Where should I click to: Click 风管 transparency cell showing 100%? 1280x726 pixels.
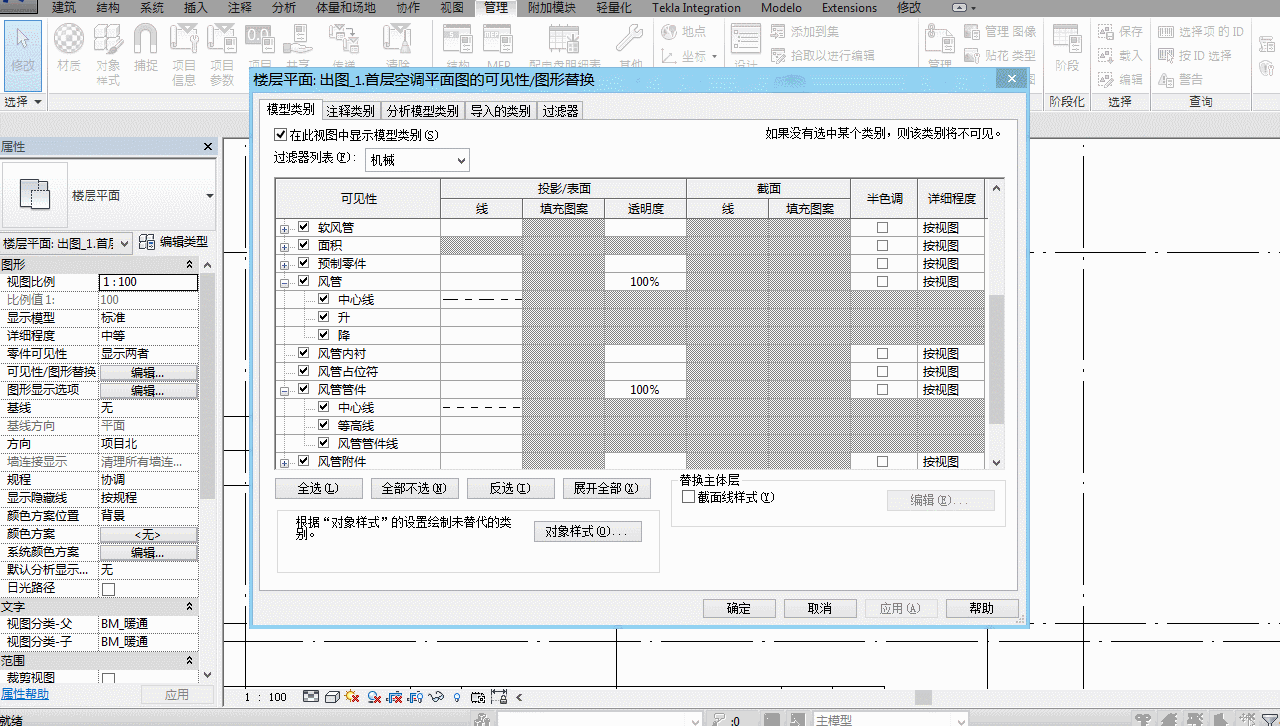coord(645,282)
